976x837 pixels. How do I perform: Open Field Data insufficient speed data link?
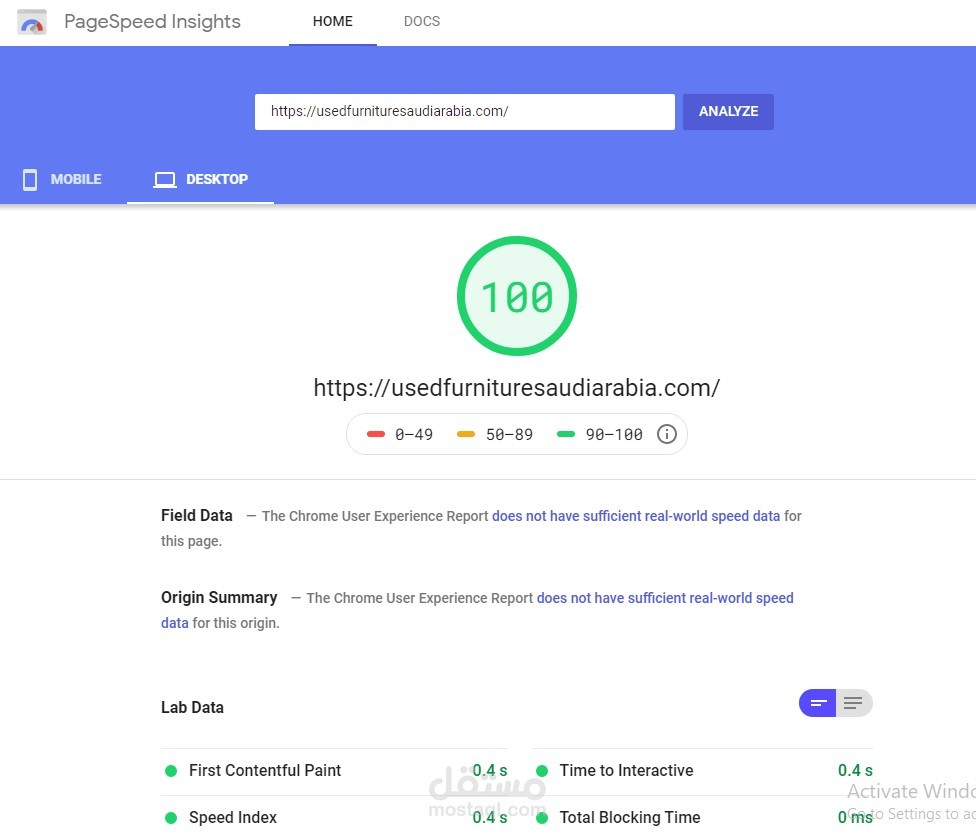click(636, 516)
